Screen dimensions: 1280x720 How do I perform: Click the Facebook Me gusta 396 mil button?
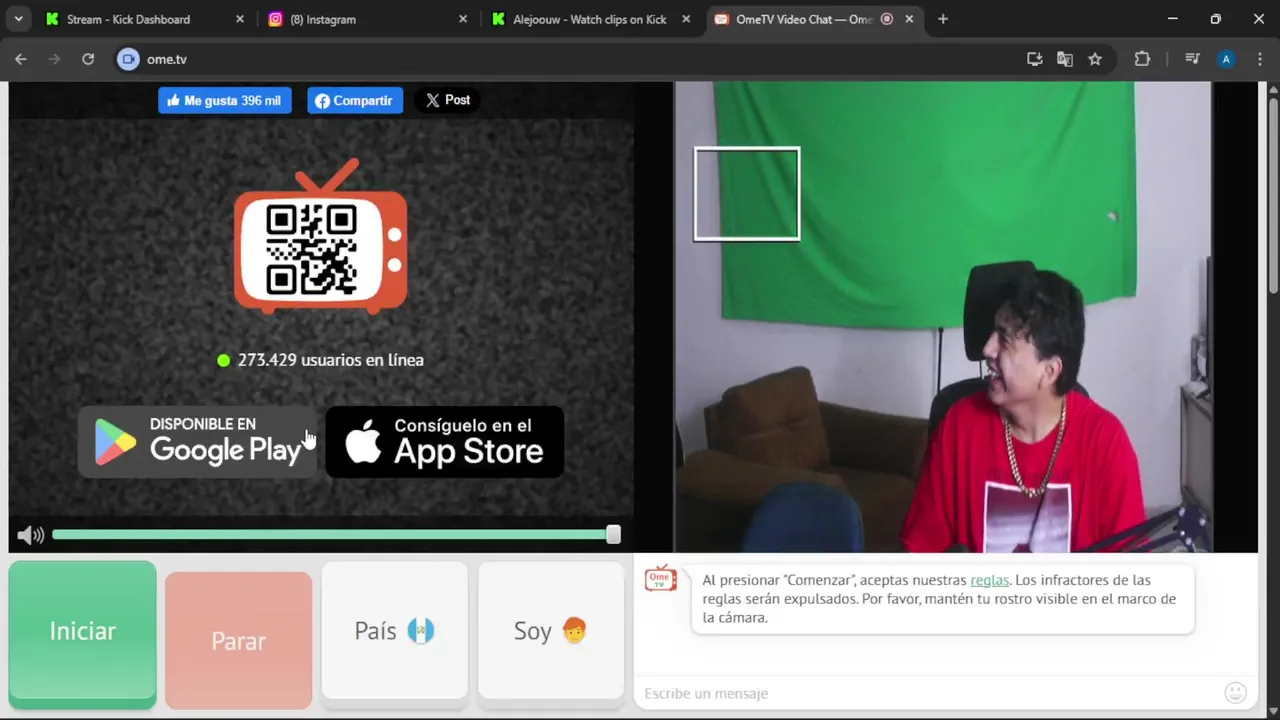click(x=225, y=100)
